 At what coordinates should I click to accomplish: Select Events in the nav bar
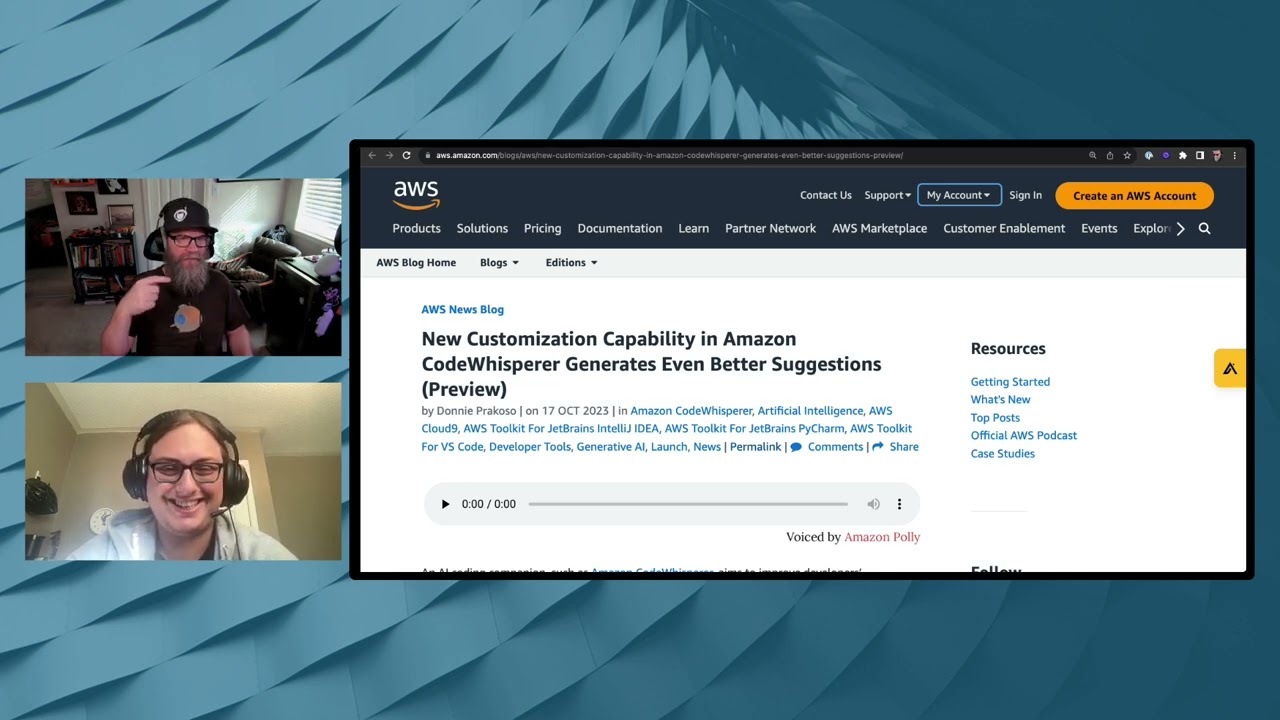coord(1099,228)
